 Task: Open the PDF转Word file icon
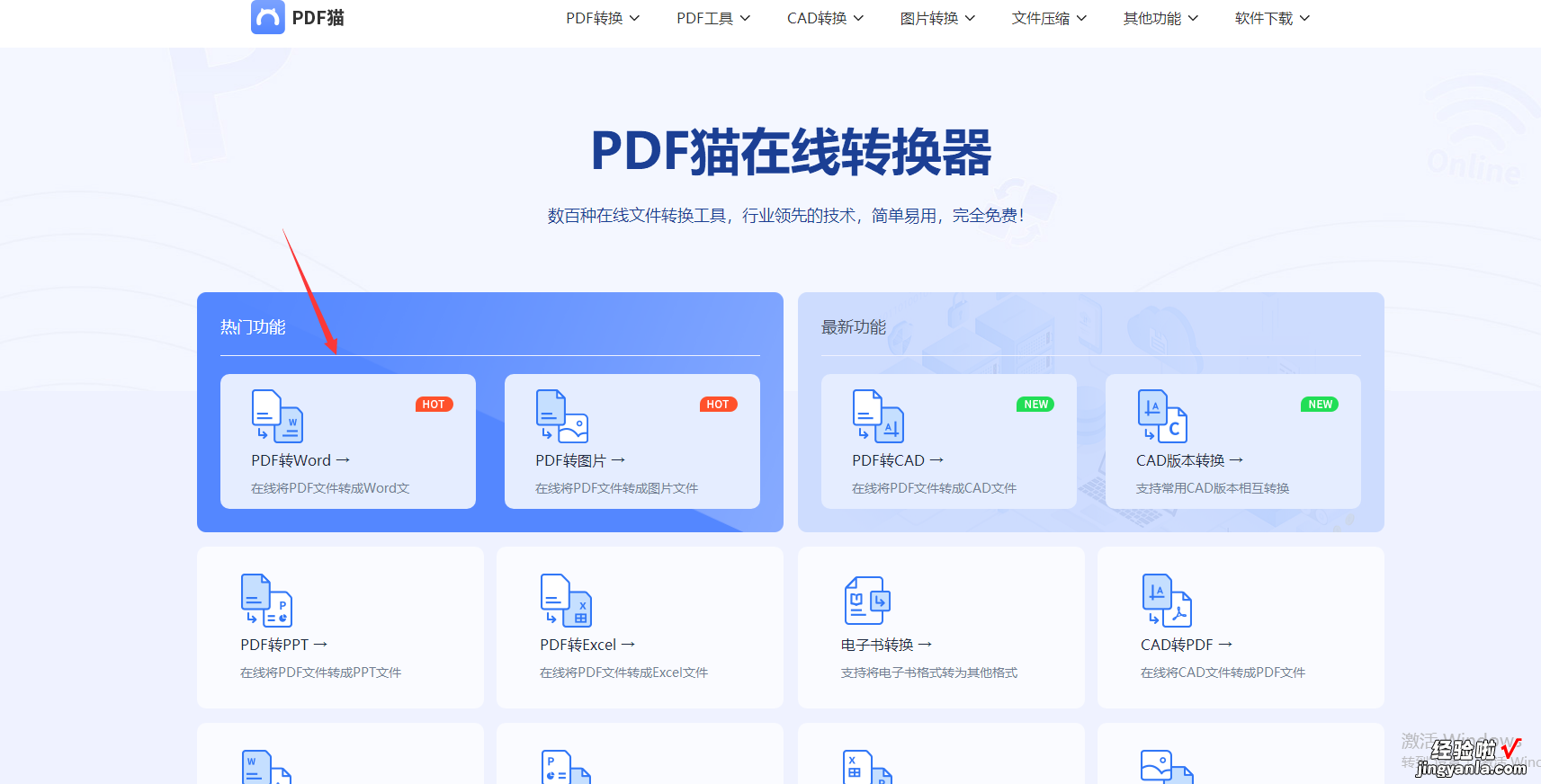pos(277,416)
